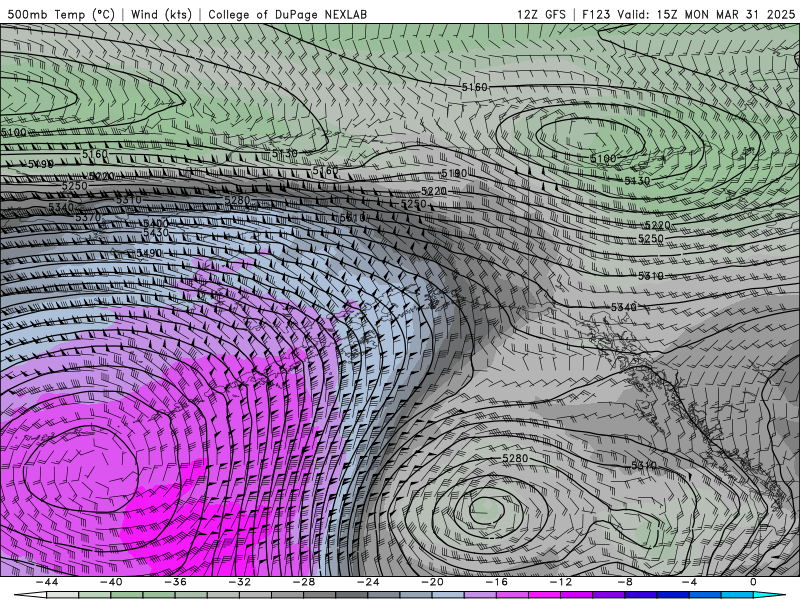Select the -24 temperature scale label
Screen dimensions: 800x600
click(368, 582)
